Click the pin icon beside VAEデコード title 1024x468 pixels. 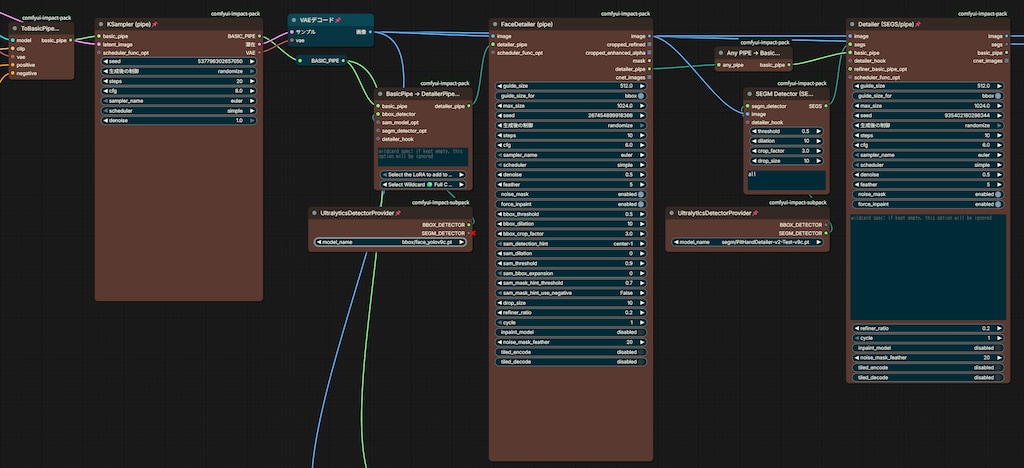pyautogui.click(x=338, y=20)
